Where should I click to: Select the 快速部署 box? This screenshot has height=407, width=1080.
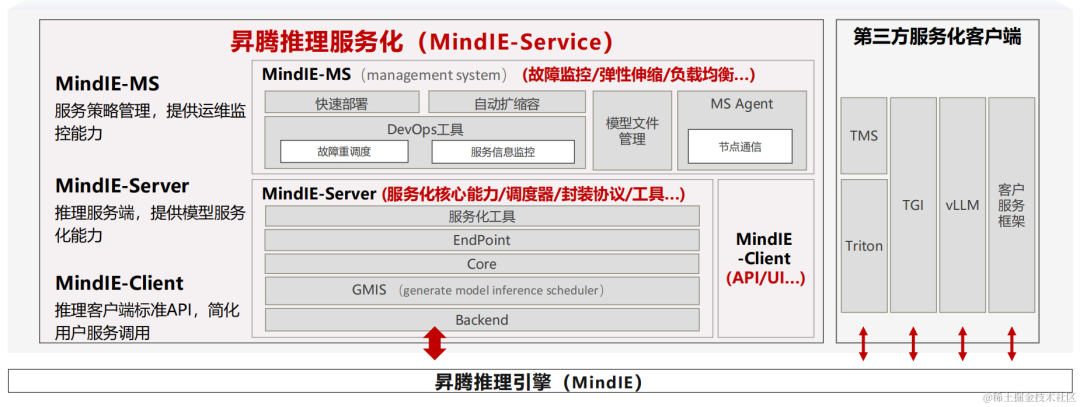(x=342, y=103)
